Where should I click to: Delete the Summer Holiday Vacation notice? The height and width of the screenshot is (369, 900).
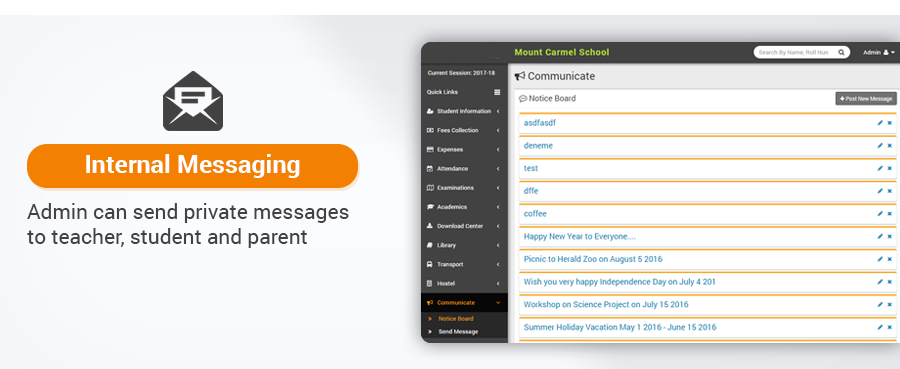click(890, 327)
